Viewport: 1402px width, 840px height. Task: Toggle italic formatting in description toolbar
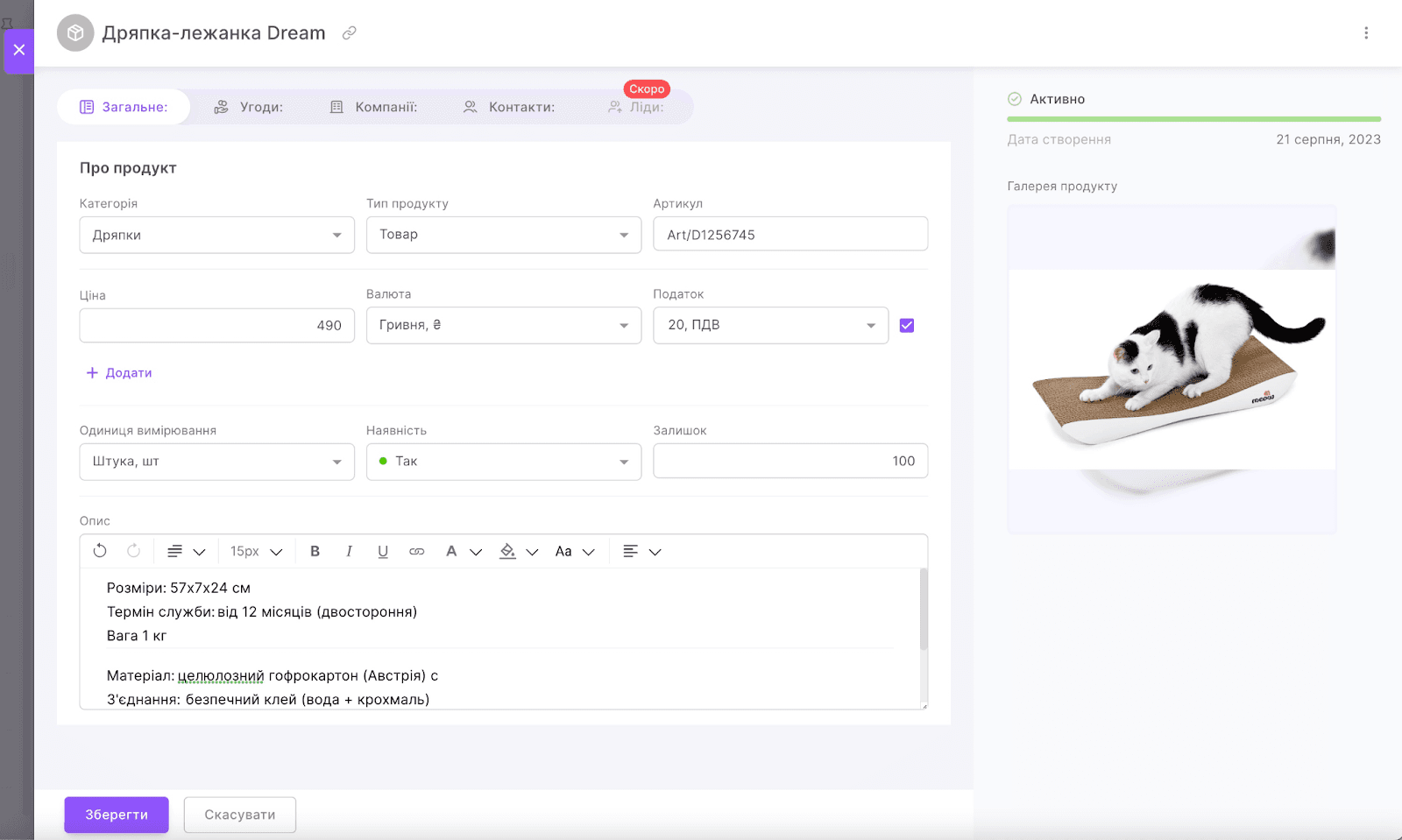click(349, 551)
